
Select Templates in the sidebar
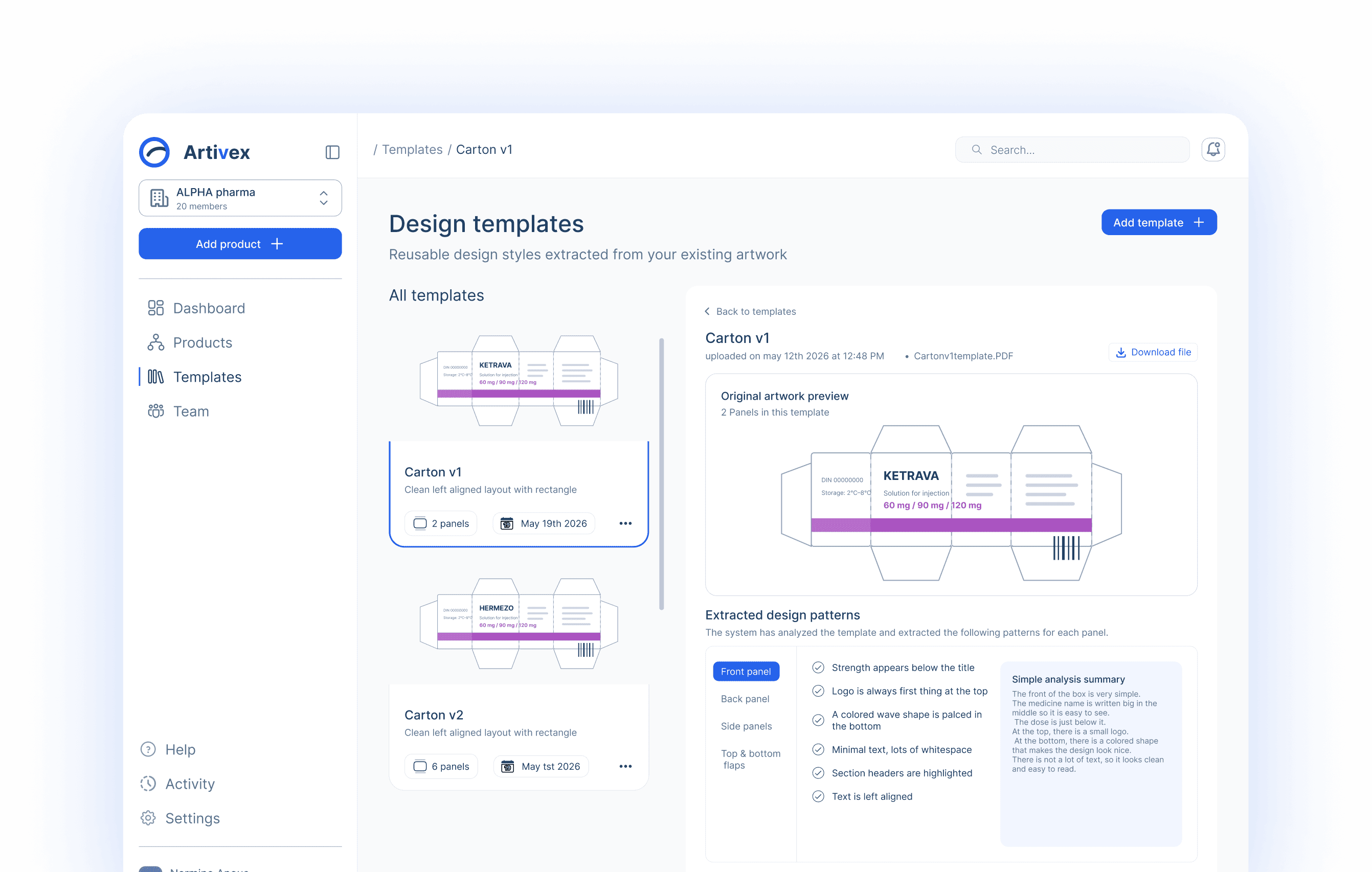194,377
